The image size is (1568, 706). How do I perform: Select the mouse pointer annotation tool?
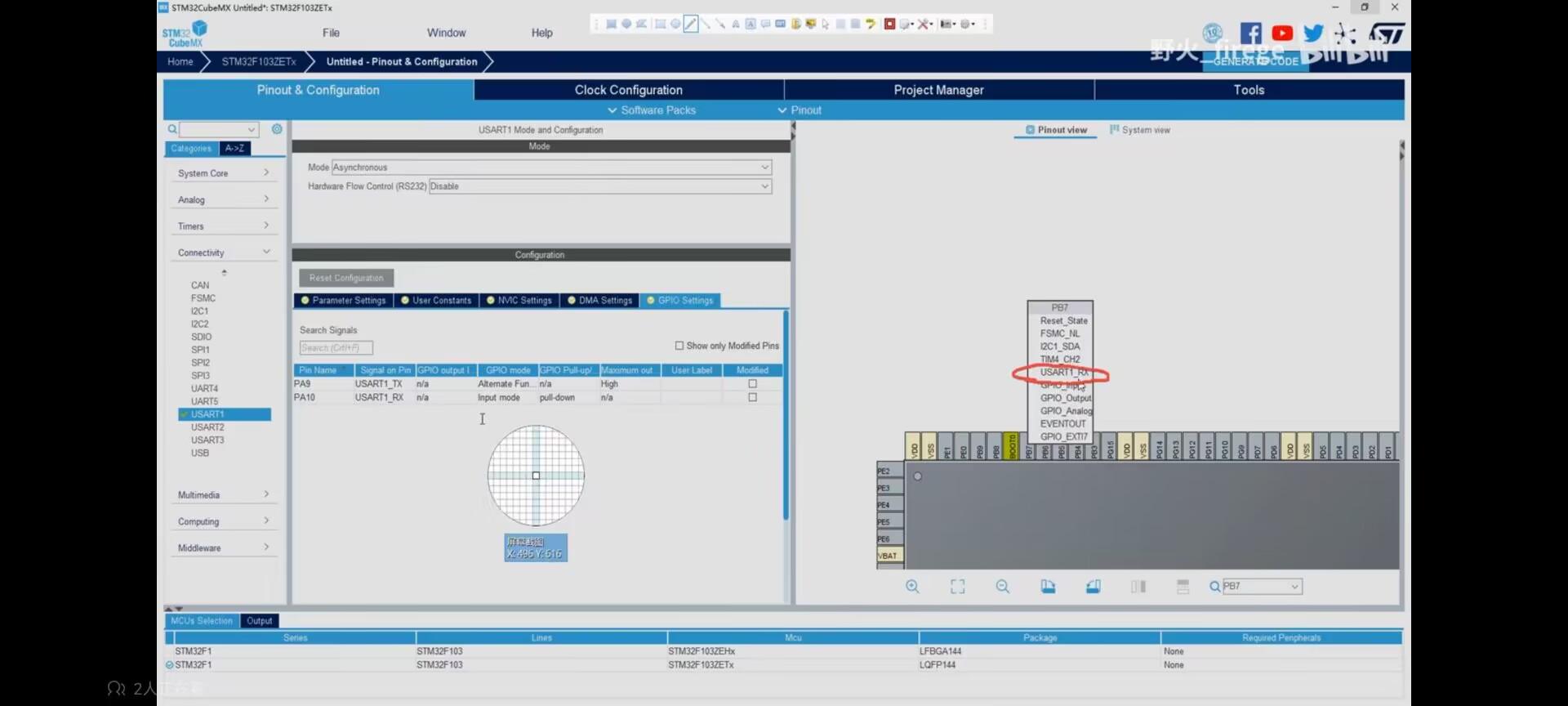[826, 25]
